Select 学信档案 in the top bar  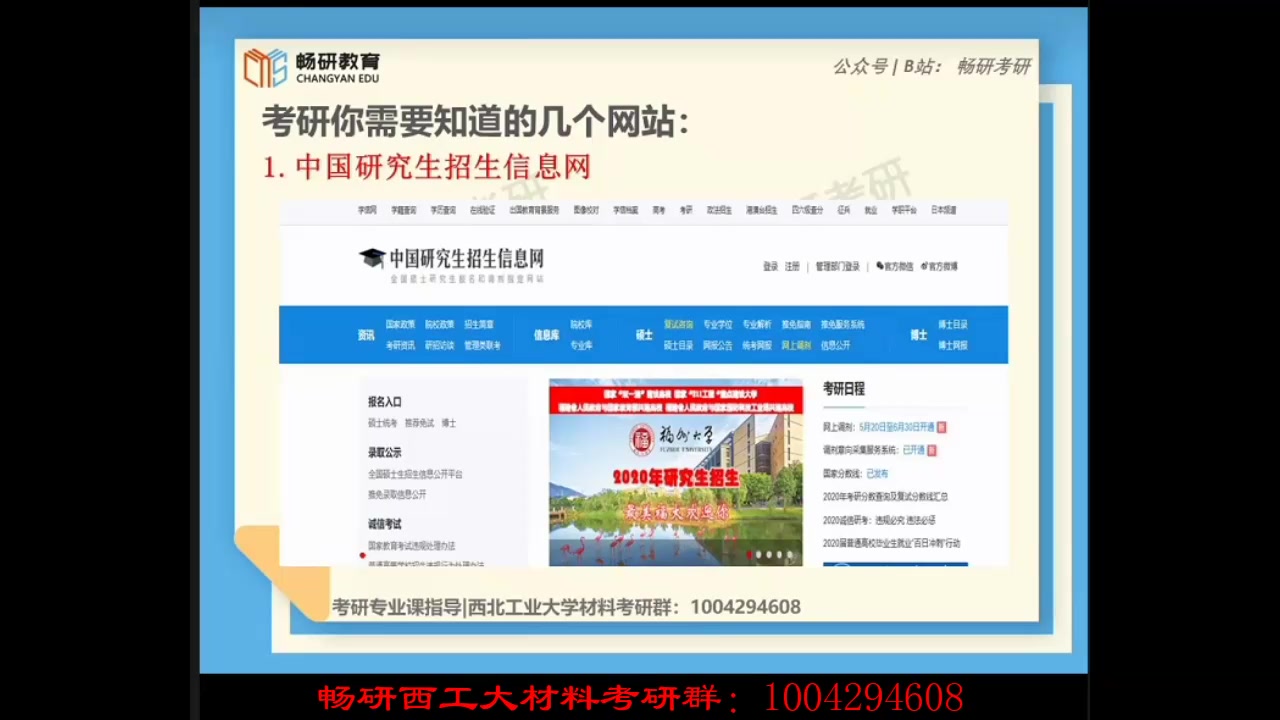point(625,211)
